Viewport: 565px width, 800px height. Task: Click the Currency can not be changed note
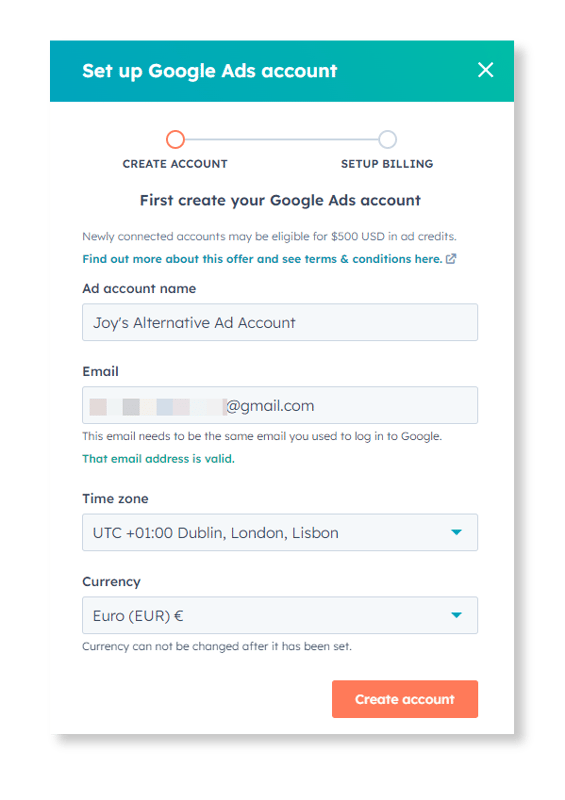[x=217, y=646]
